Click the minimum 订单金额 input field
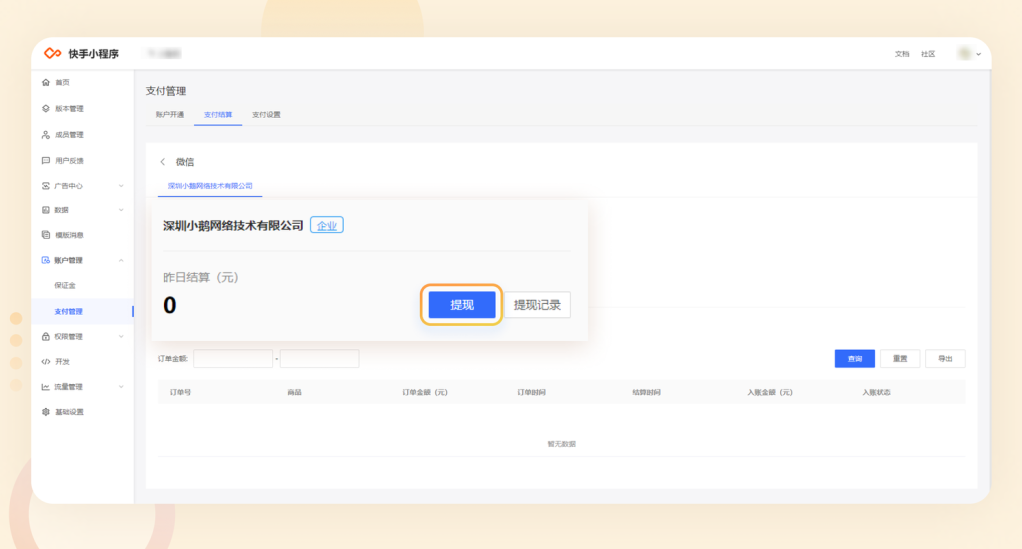This screenshot has height=549, width=1022. point(233,359)
